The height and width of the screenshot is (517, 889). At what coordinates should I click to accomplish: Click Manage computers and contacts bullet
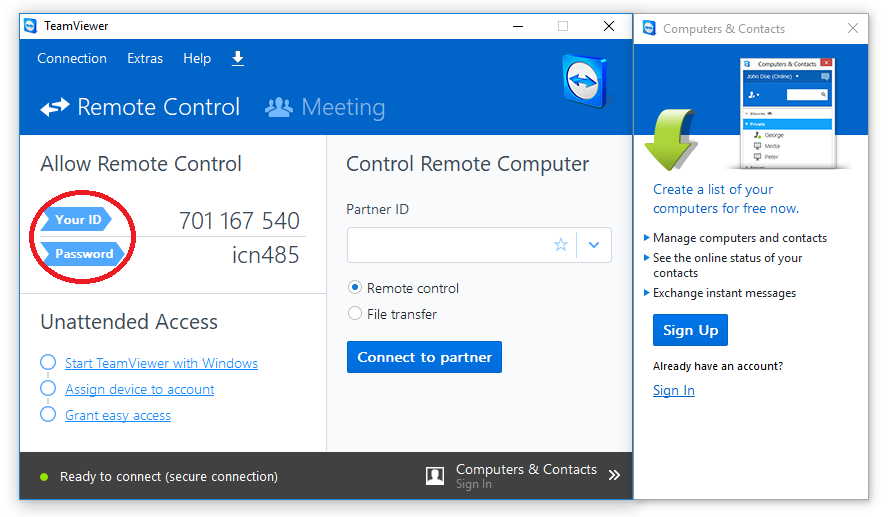coord(739,238)
